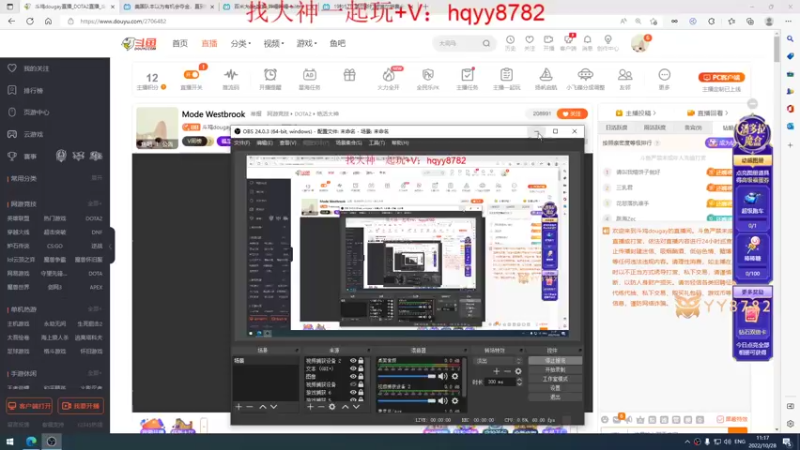Image resolution: width=800 pixels, height=450 pixels.
Task: Open the gift box icon
Action: 349,74
